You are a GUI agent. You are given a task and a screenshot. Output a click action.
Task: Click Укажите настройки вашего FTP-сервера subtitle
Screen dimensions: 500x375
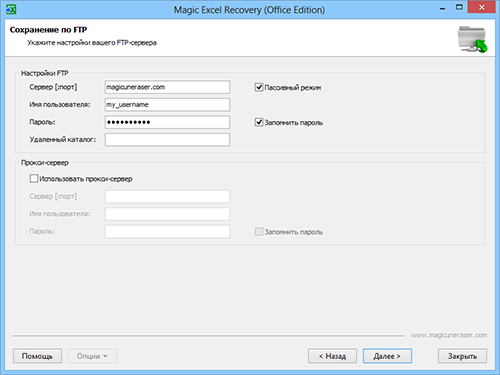(x=92, y=43)
